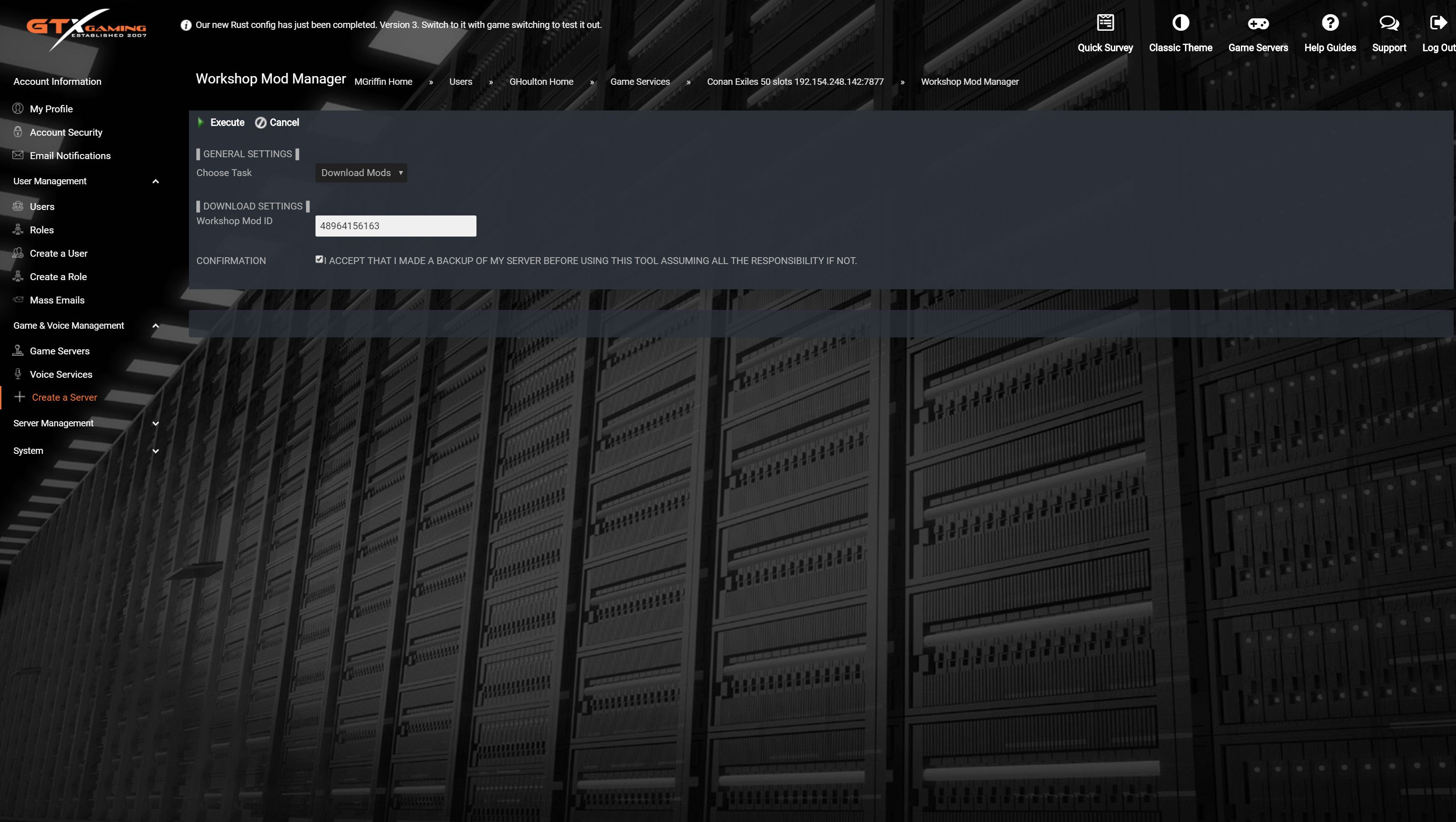Click the DOWNLOAD SETTINGS section header
This screenshot has height=822, width=1456.
pos(253,206)
